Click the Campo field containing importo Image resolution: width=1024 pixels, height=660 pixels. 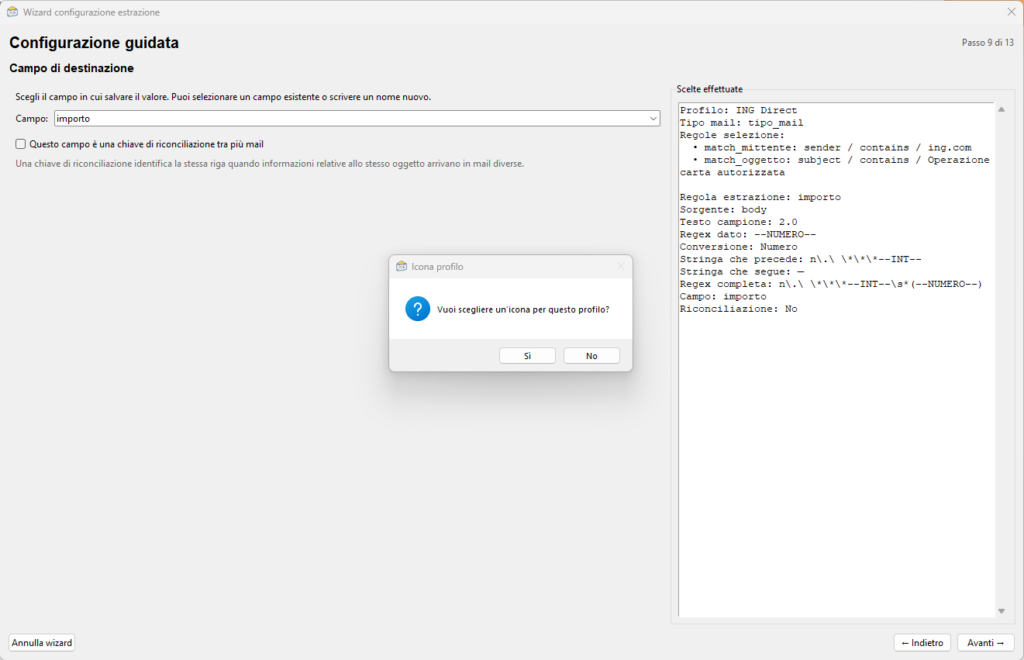coord(357,119)
